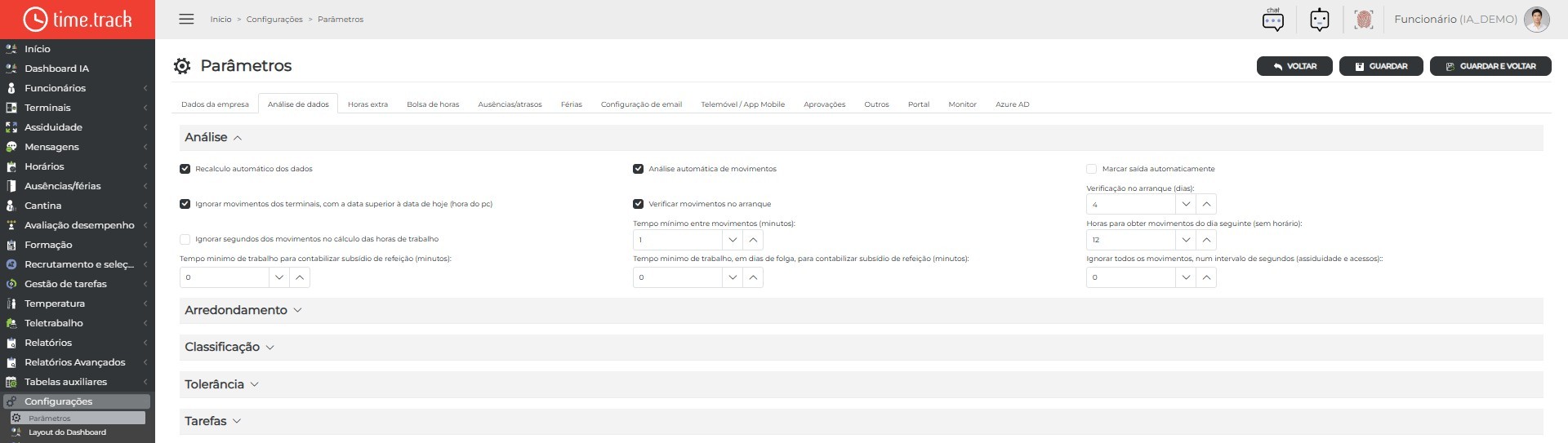Uncheck Análise automática de movimentos

click(638, 169)
